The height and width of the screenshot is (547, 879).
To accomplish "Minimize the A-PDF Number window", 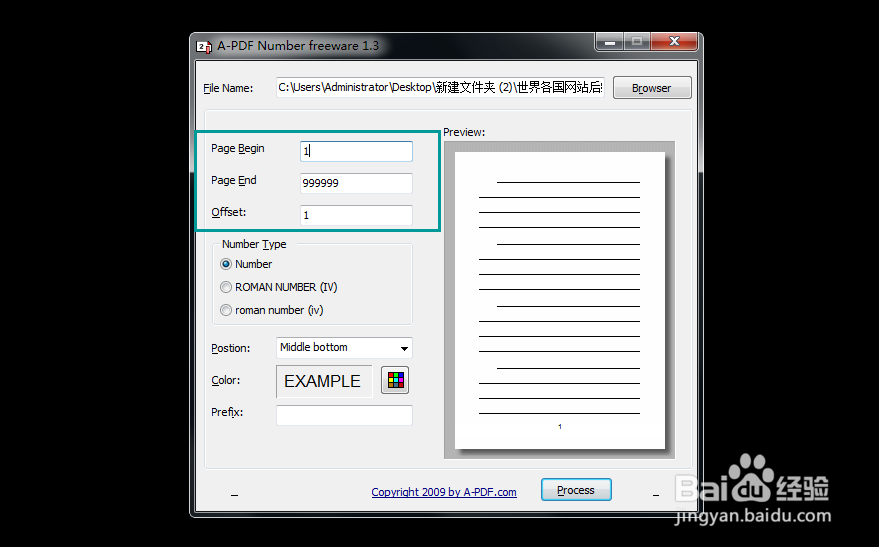I will coord(610,41).
